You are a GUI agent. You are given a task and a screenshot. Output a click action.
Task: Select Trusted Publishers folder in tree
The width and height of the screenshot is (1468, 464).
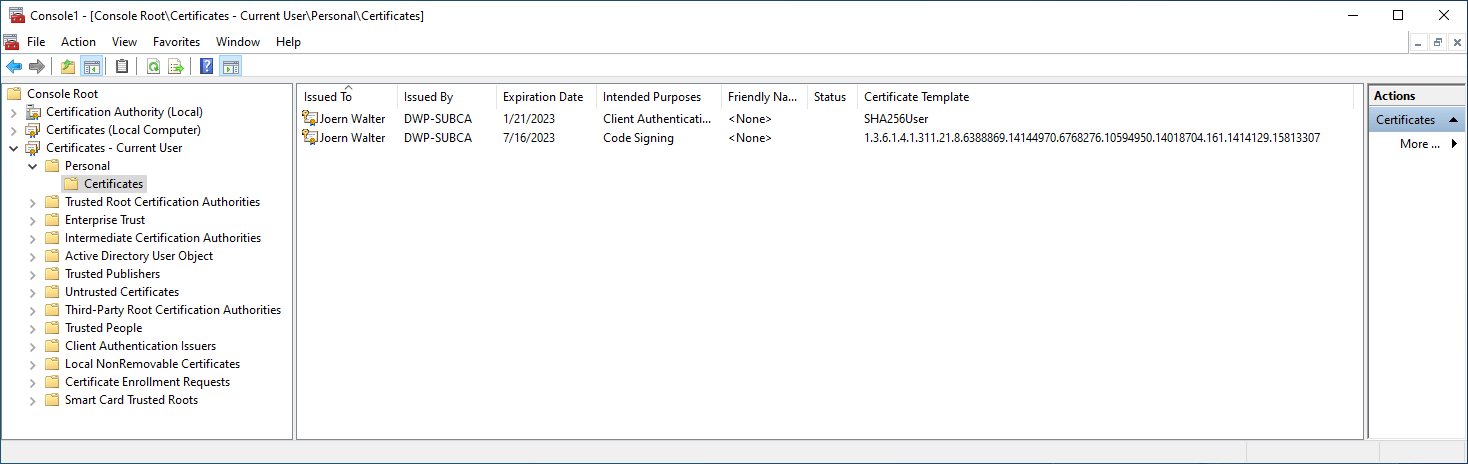coord(112,274)
